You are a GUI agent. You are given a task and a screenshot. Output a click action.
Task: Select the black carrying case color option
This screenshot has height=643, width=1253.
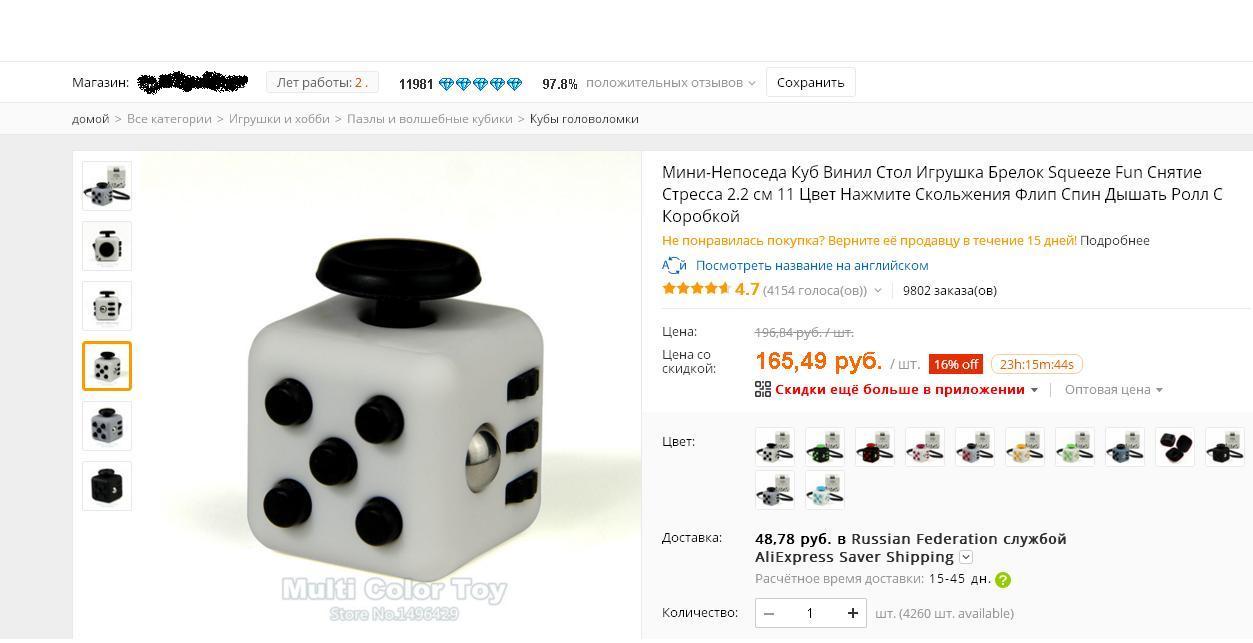1175,448
